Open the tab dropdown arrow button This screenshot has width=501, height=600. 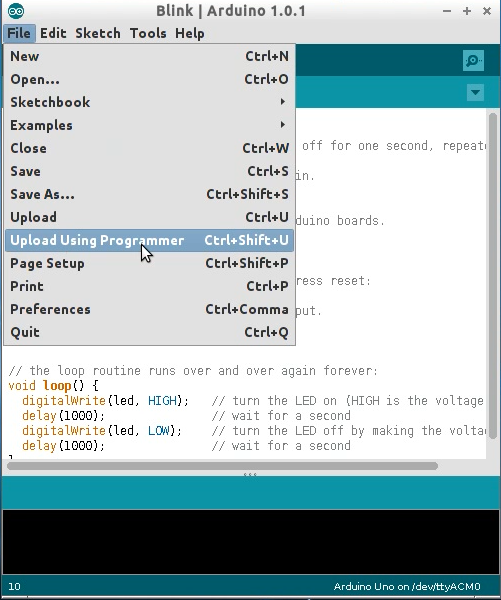tap(475, 93)
